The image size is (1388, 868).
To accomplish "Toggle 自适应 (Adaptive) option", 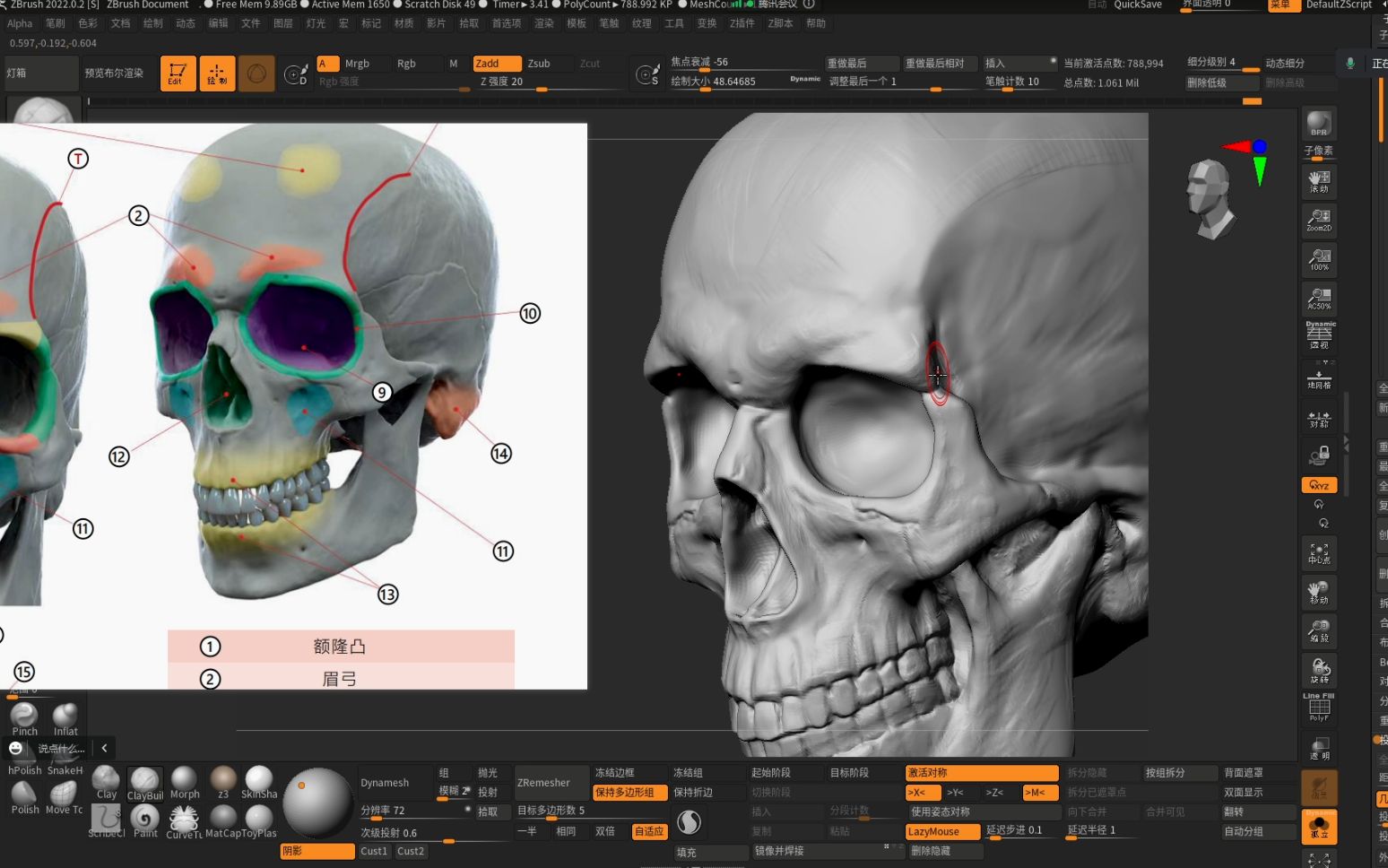I will [x=649, y=832].
